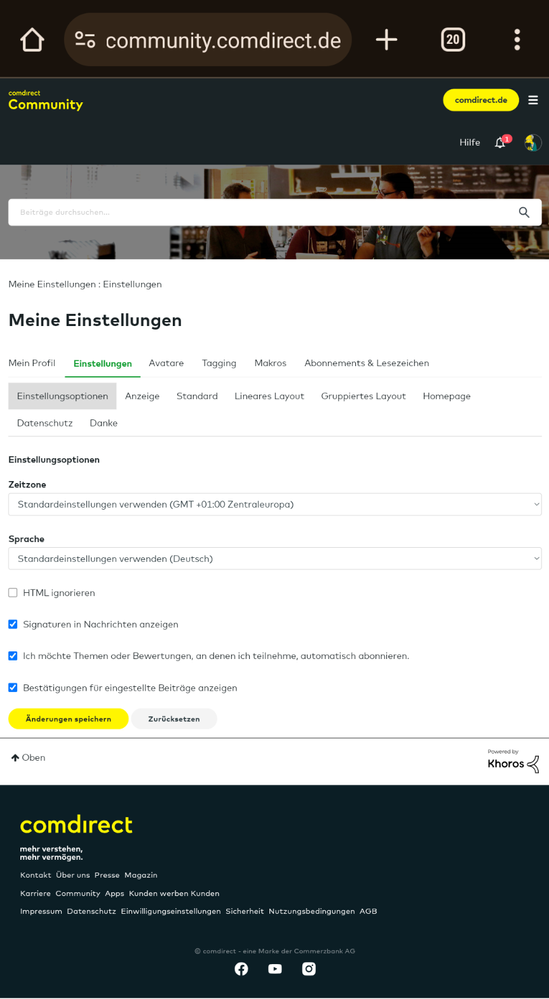Viewport: 549px width, 999px height.
Task: Open the Avatare tab
Action: pyautogui.click(x=166, y=363)
